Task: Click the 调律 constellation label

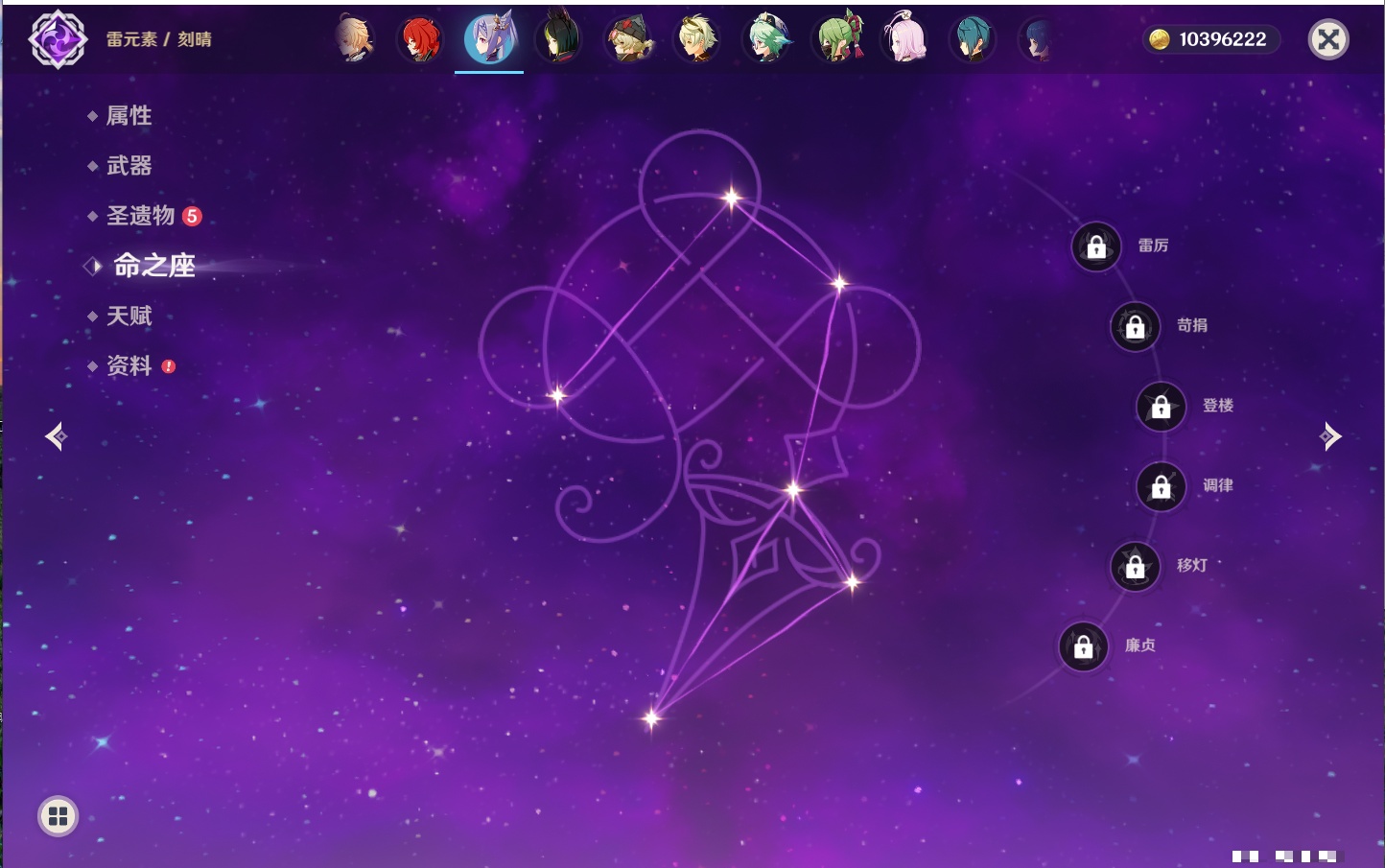Action: [1218, 485]
